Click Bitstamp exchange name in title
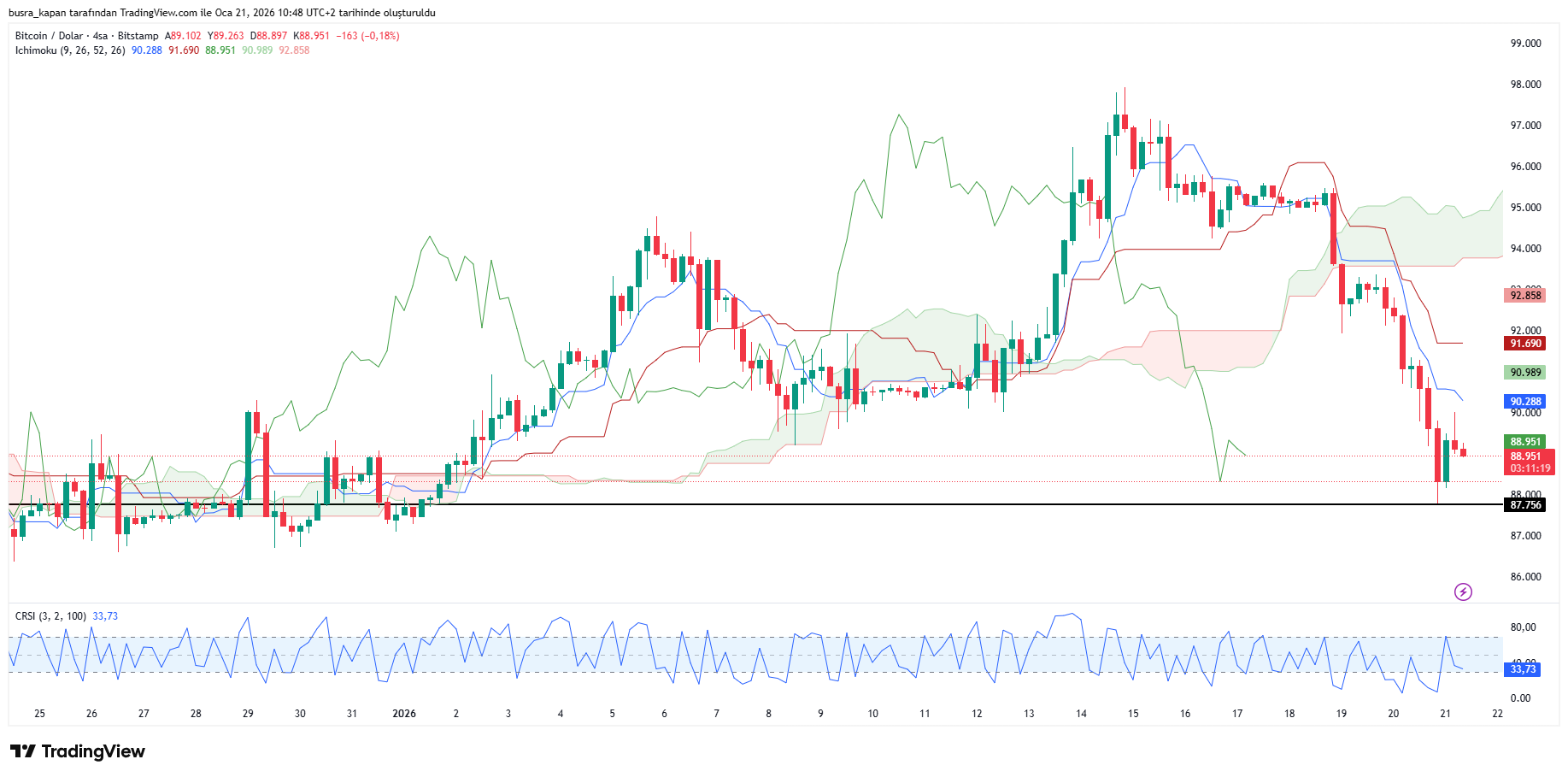1568x777 pixels. pyautogui.click(x=138, y=36)
